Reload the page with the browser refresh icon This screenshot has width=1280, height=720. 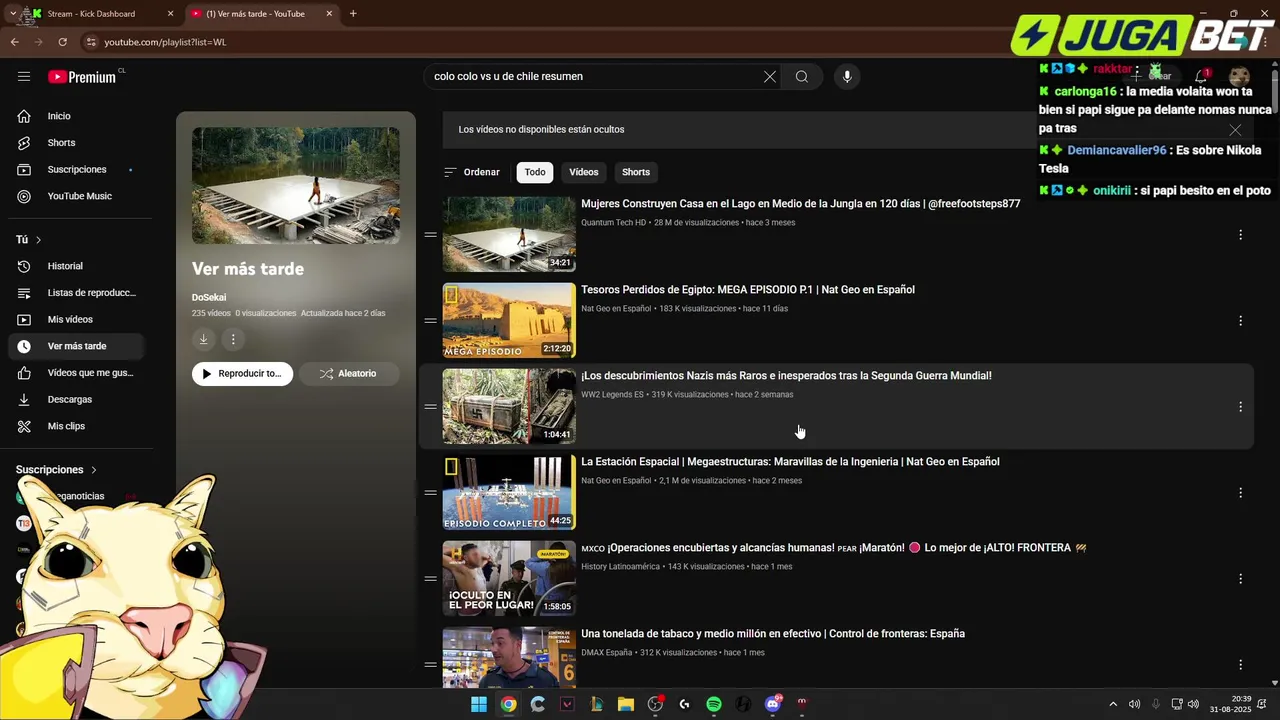pos(62,42)
